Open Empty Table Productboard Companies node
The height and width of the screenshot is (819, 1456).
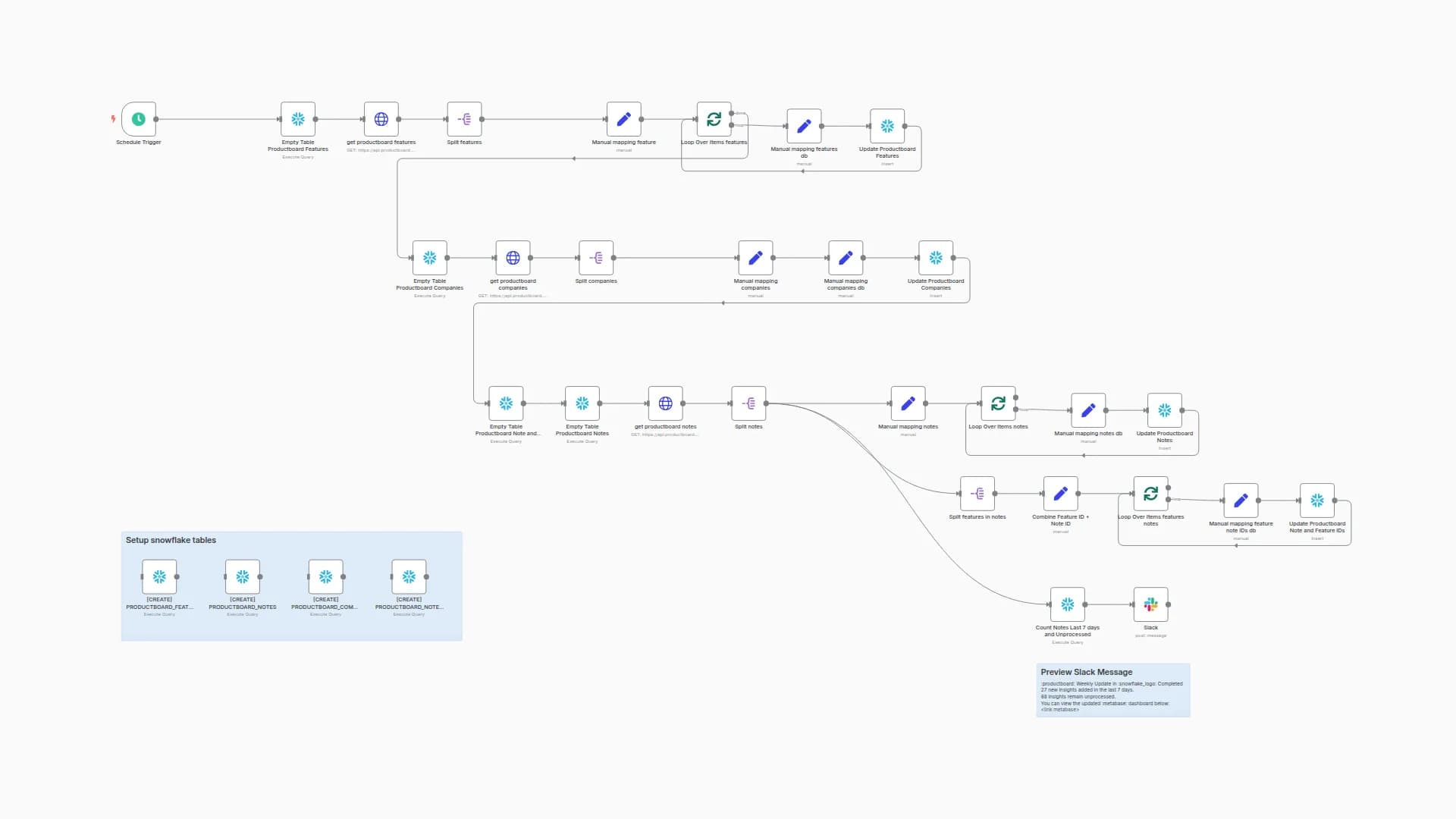point(430,258)
